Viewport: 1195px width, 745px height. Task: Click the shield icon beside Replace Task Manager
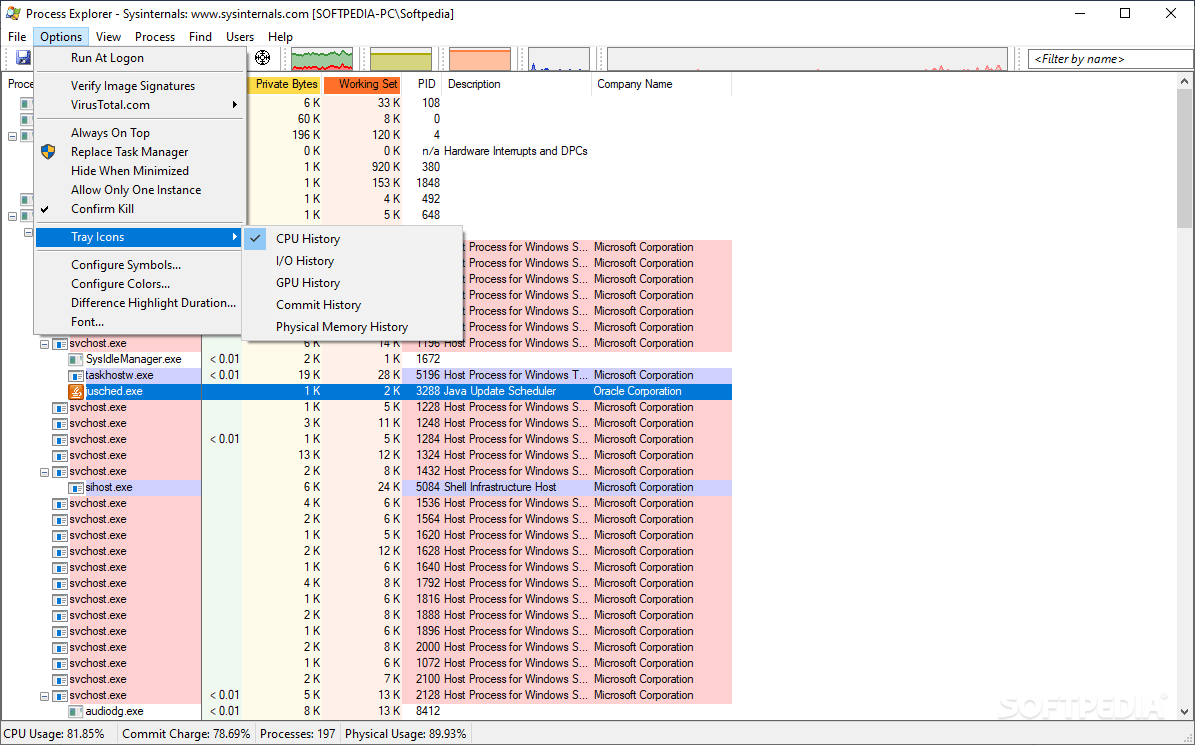click(x=47, y=151)
